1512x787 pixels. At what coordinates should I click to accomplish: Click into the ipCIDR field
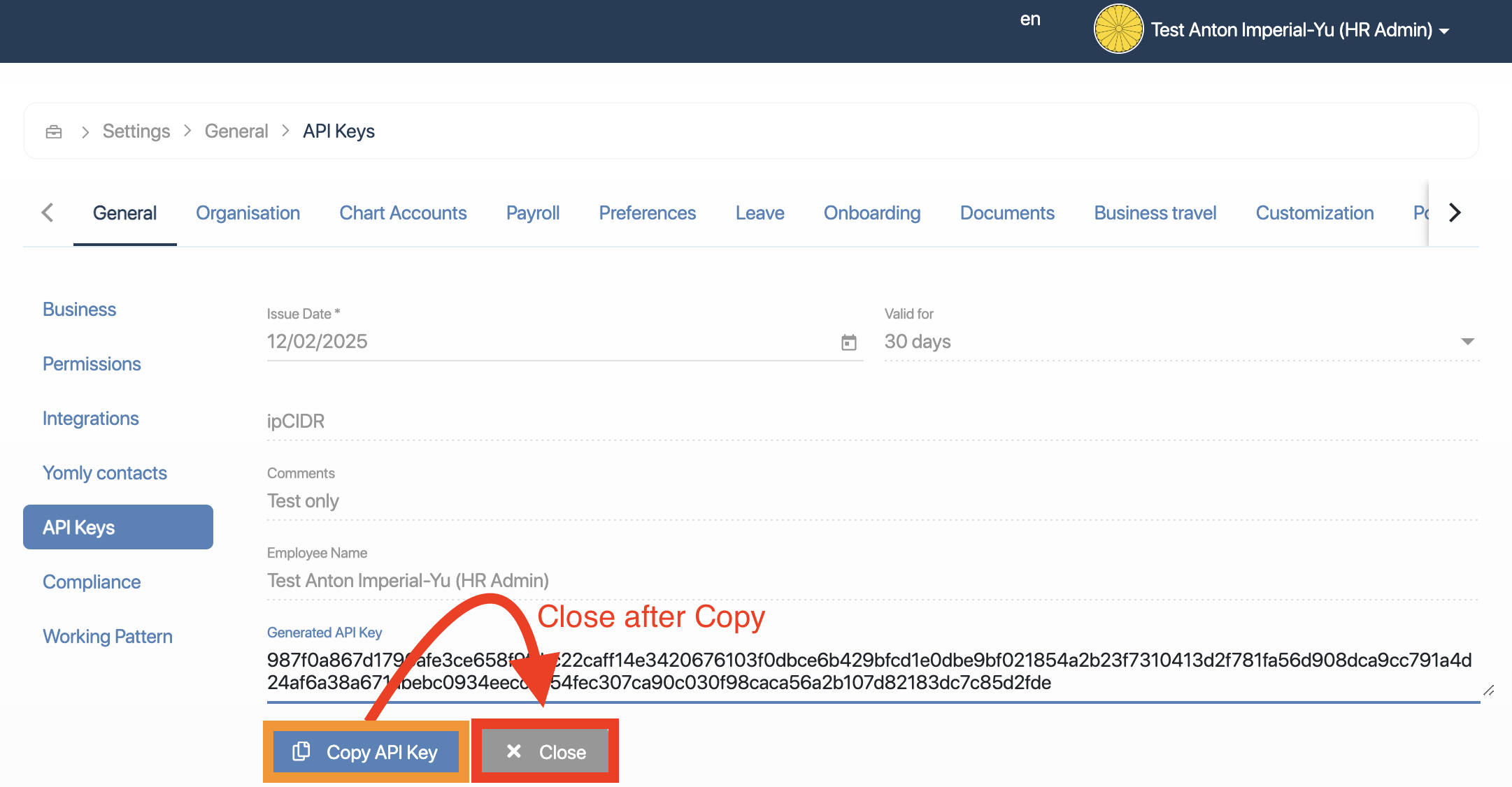(871, 421)
